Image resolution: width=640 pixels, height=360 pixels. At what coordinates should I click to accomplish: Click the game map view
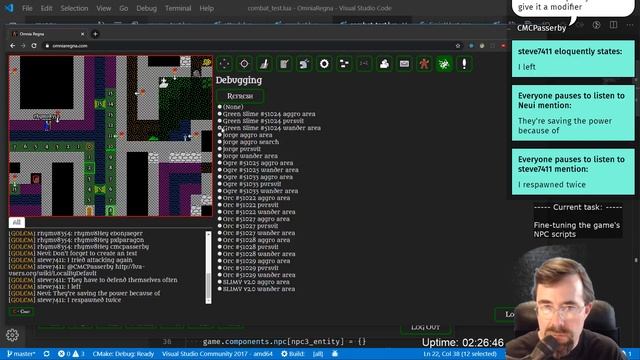(111, 136)
